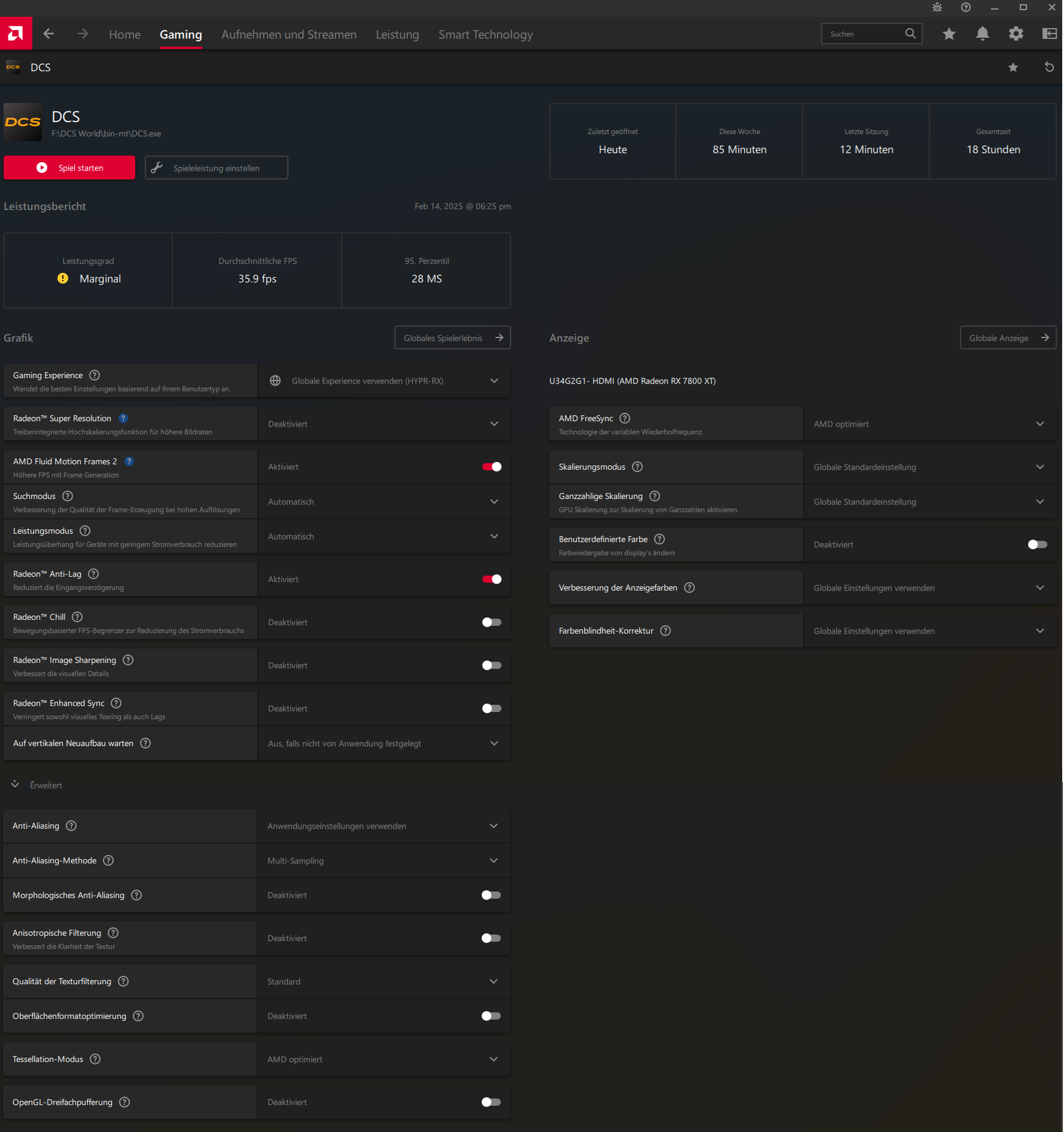Show help for Tessellation-Modus

coord(95,1059)
